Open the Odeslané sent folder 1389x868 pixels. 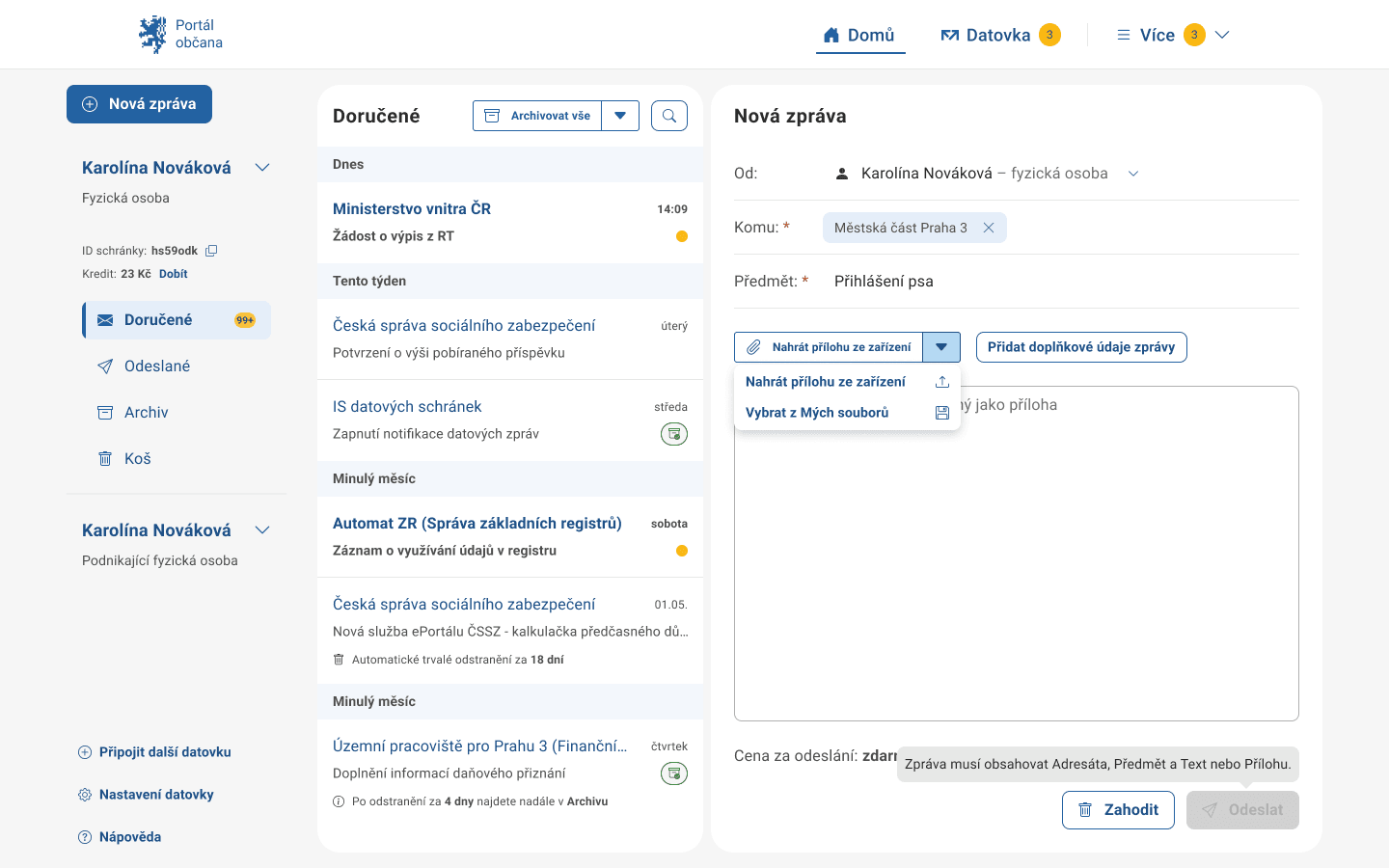click(156, 366)
